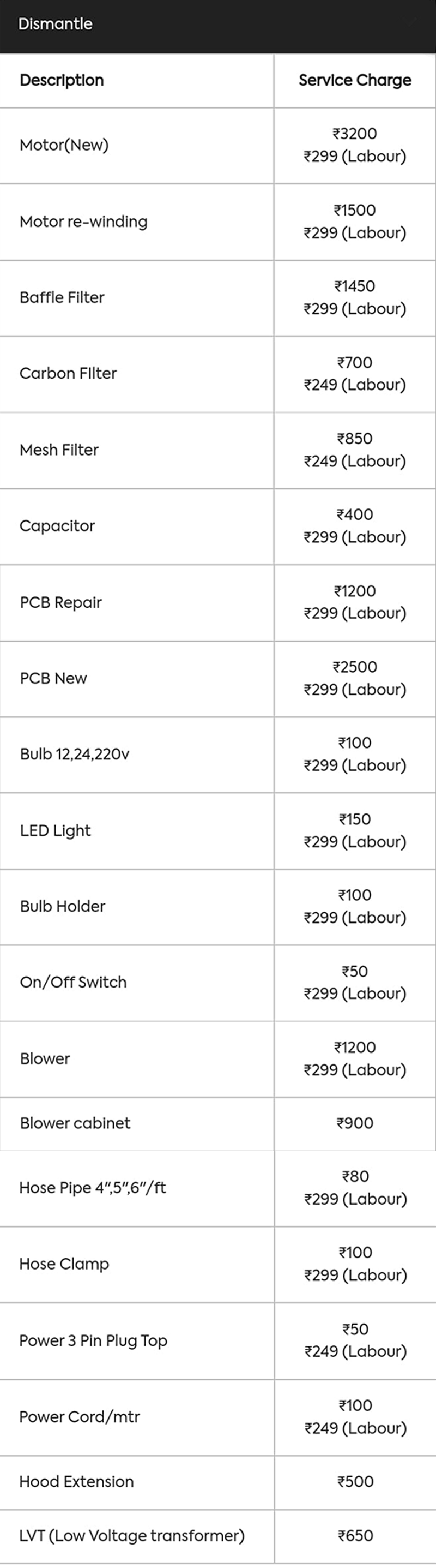Click the Motor re-winding description
436x1568 pixels.
pyautogui.click(x=83, y=222)
